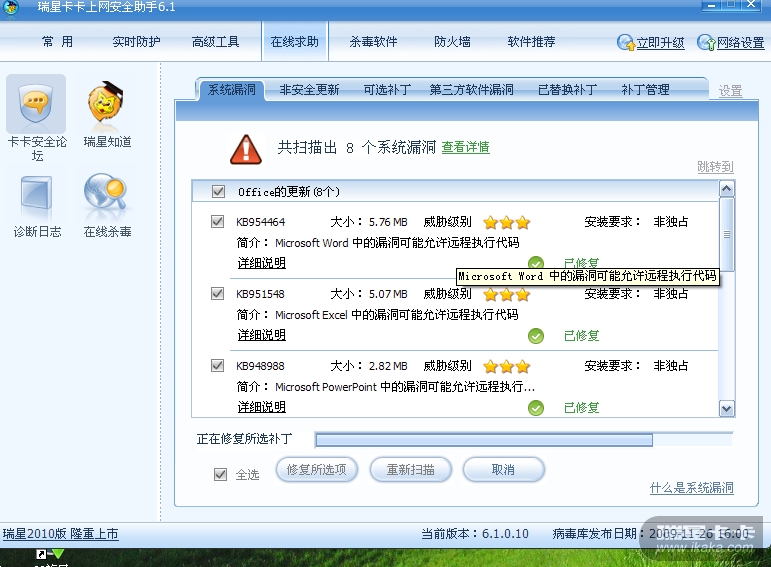
Task: Click 网络设置 link text
Action: pyautogui.click(x=741, y=43)
